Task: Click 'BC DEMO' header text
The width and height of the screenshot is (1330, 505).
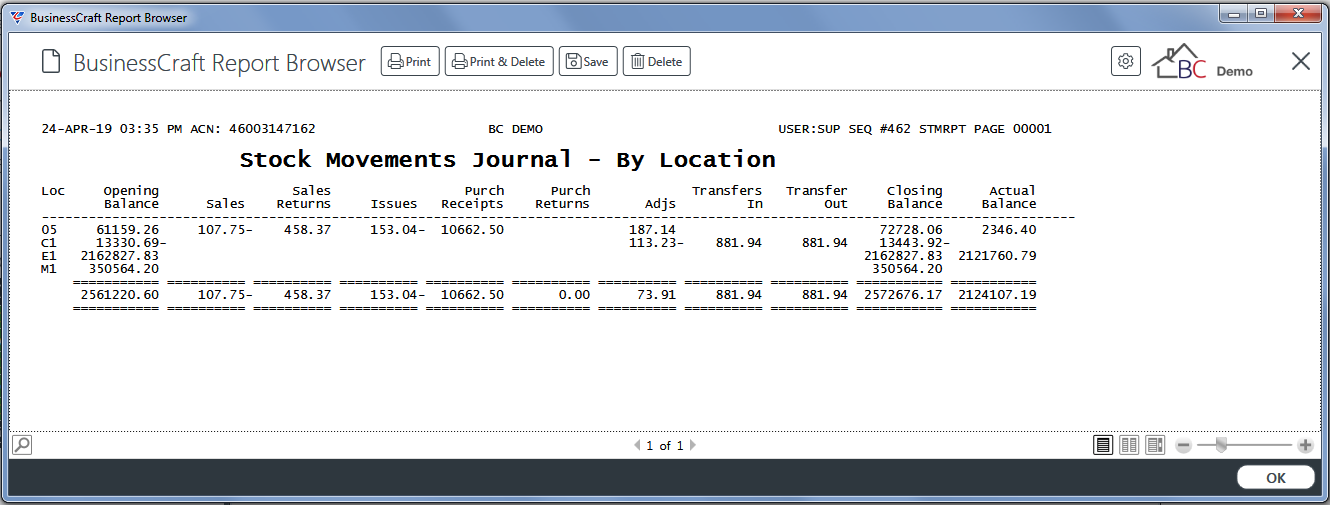Action: tap(516, 129)
